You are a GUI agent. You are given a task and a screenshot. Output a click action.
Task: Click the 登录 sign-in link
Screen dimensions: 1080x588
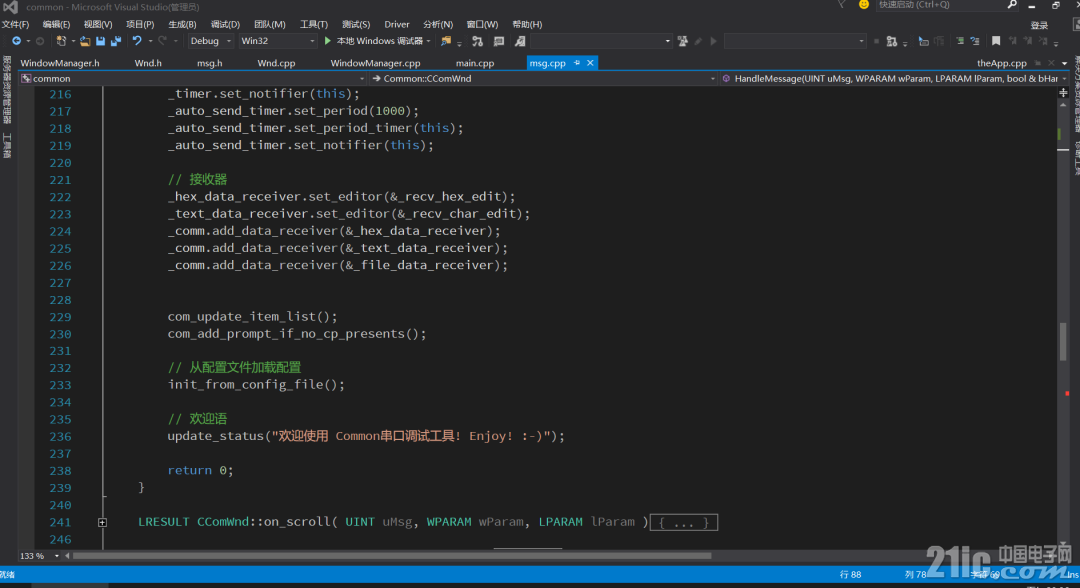click(x=1039, y=25)
